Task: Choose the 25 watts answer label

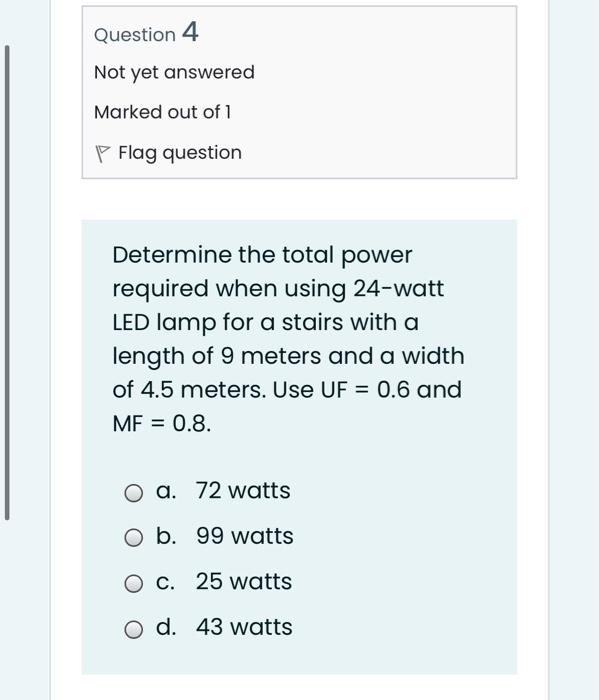Action: (244, 581)
